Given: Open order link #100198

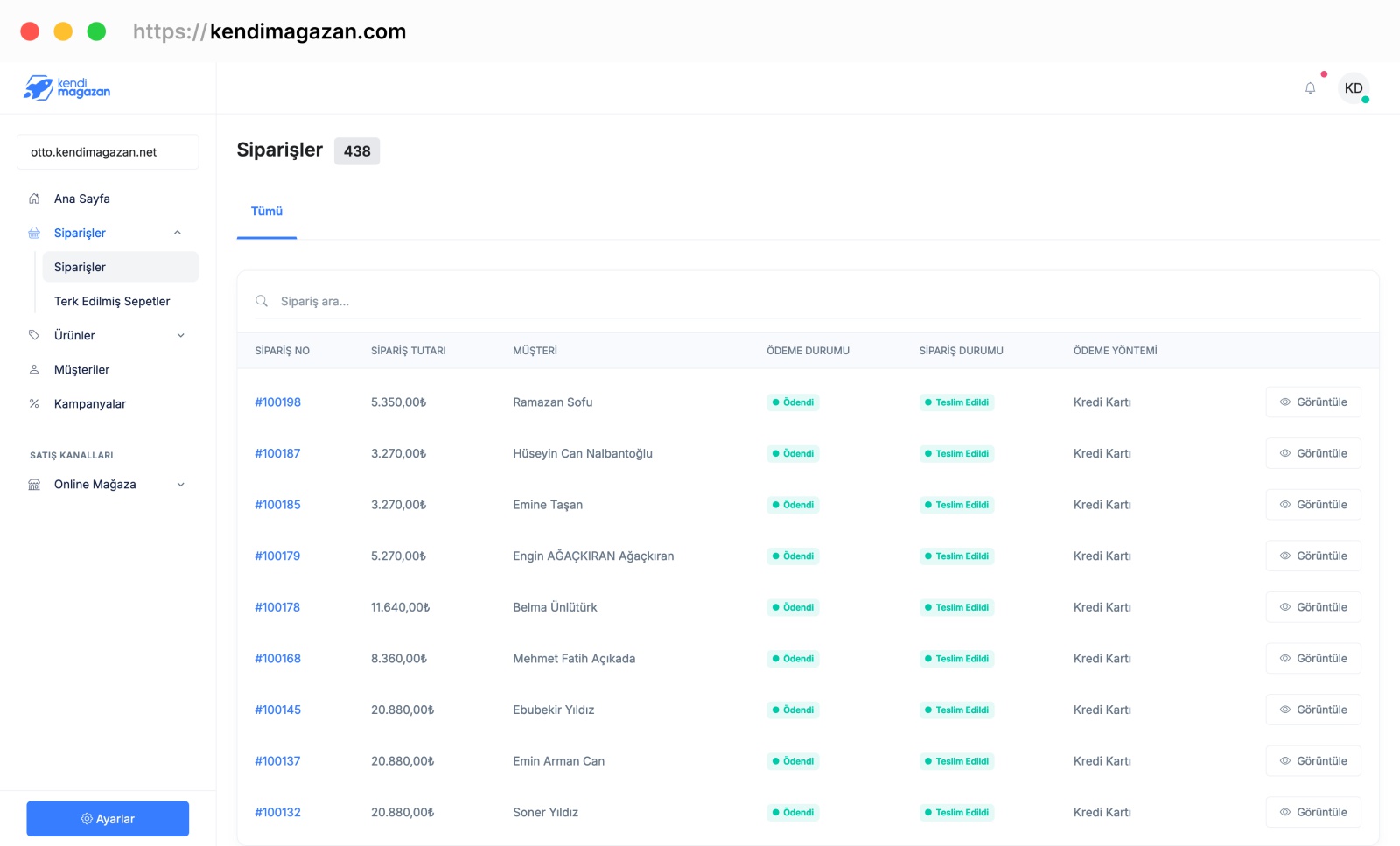Looking at the screenshot, I should coord(277,402).
